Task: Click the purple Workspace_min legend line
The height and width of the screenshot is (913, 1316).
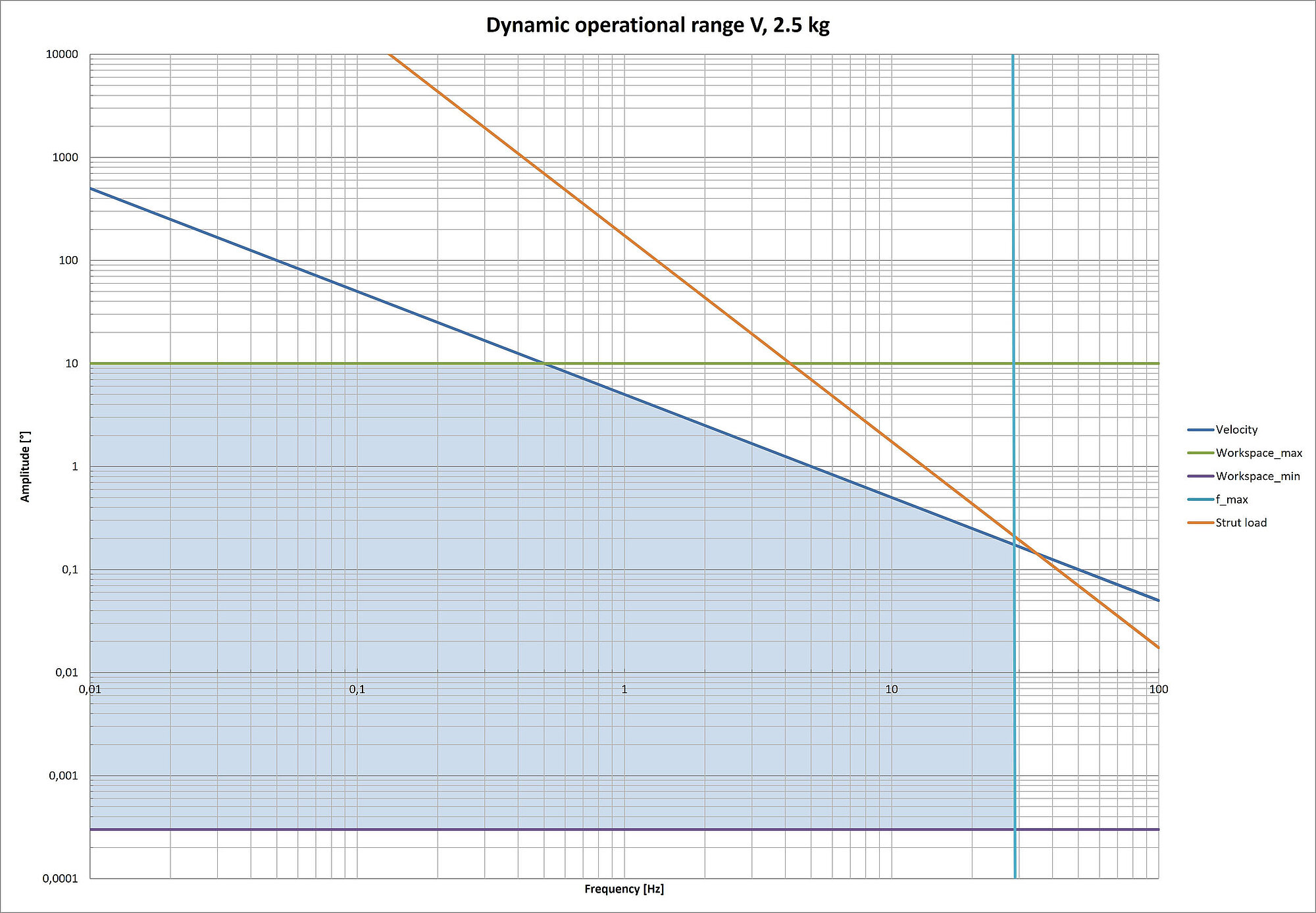Action: point(1200,476)
